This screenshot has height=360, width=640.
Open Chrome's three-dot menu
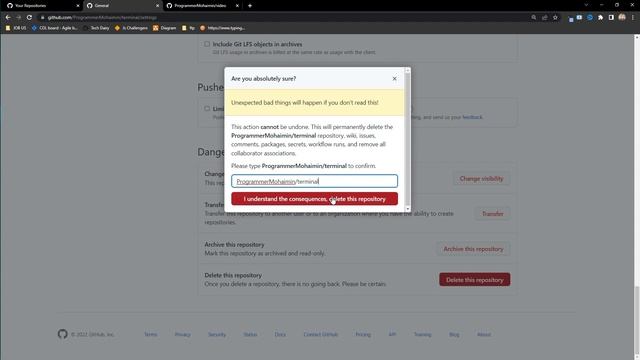[633, 18]
